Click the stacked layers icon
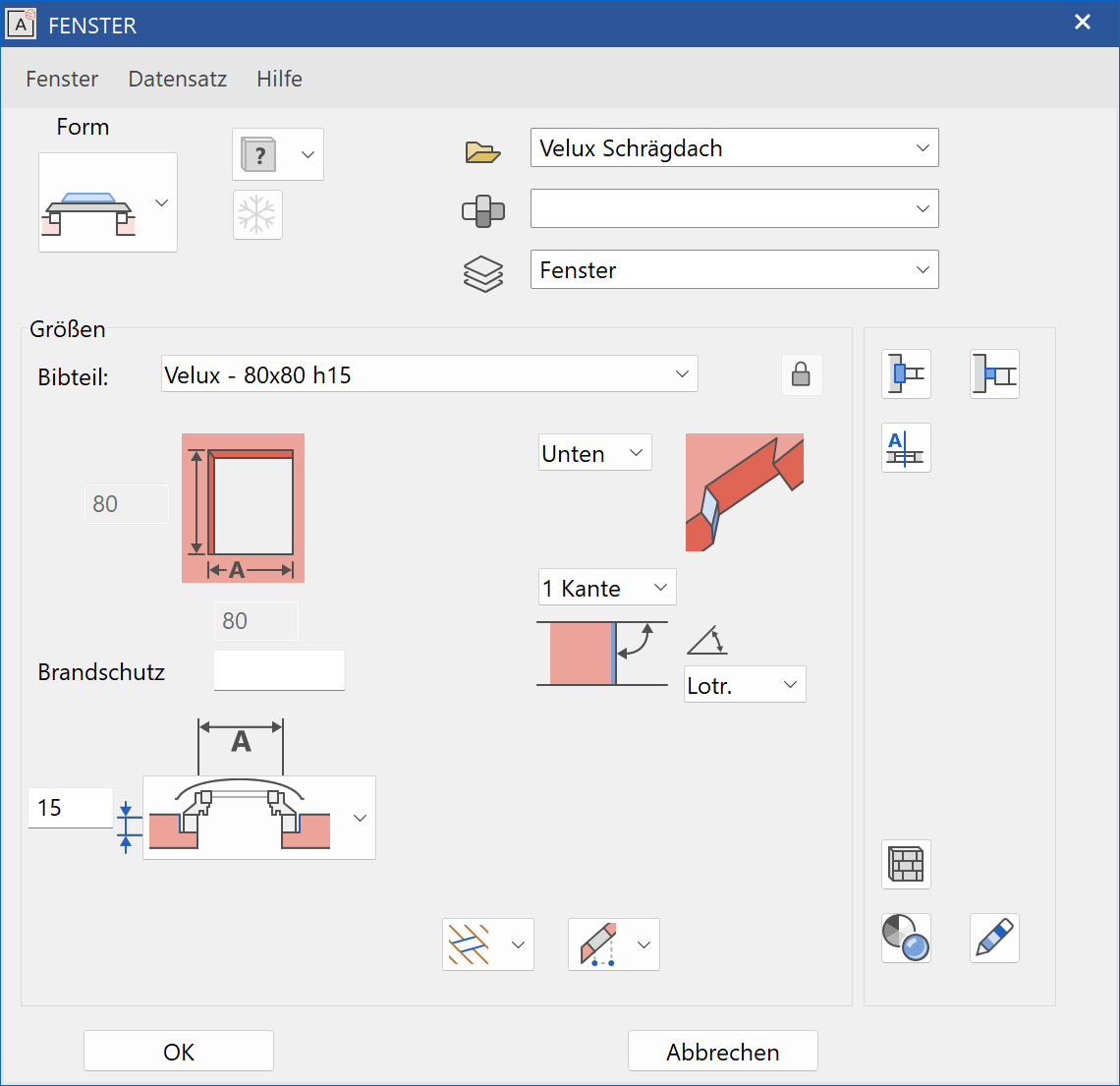This screenshot has width=1120, height=1086. tap(483, 273)
